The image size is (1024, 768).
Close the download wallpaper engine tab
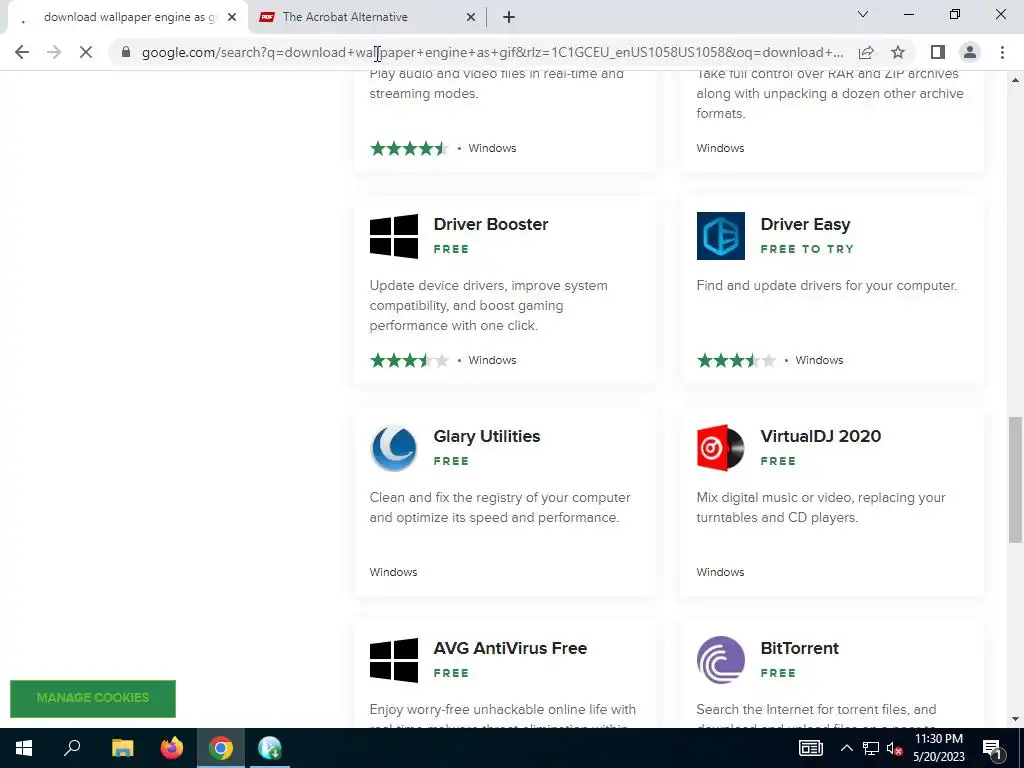[232, 17]
